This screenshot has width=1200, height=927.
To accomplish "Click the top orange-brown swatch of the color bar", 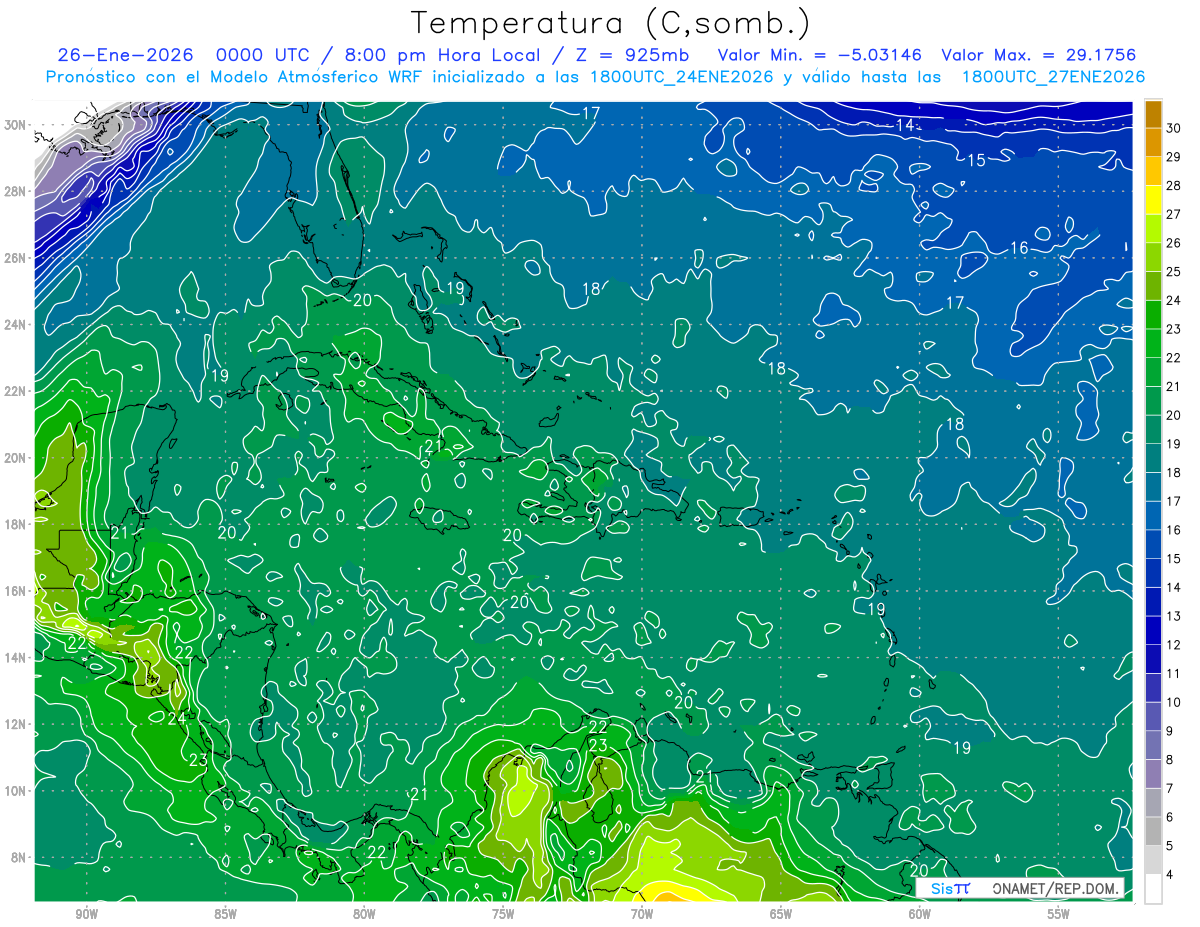I will click(1153, 114).
